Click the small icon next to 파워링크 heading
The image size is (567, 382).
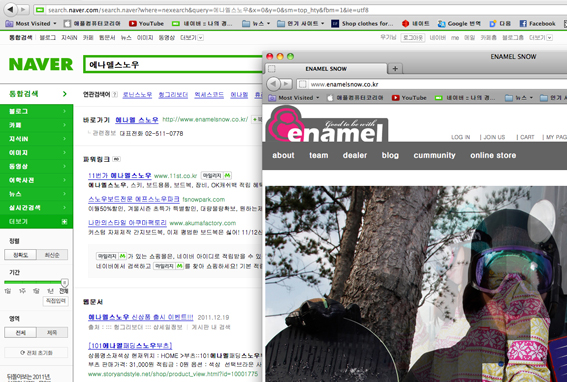pyautogui.click(x=116, y=159)
